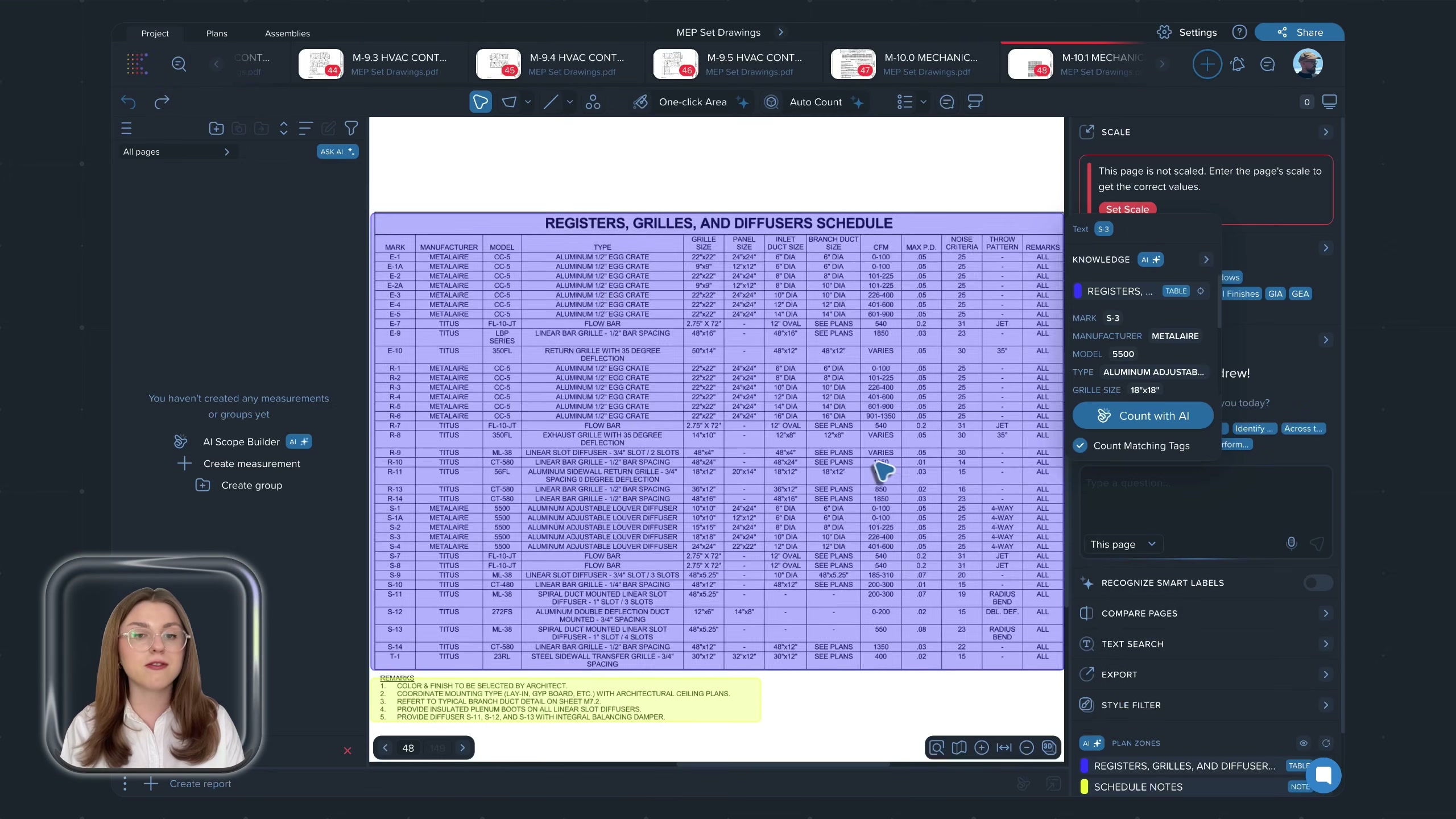Viewport: 1456px width, 819px height.
Task: Open M-10.0 MECHANIC page tab
Action: pos(912,64)
